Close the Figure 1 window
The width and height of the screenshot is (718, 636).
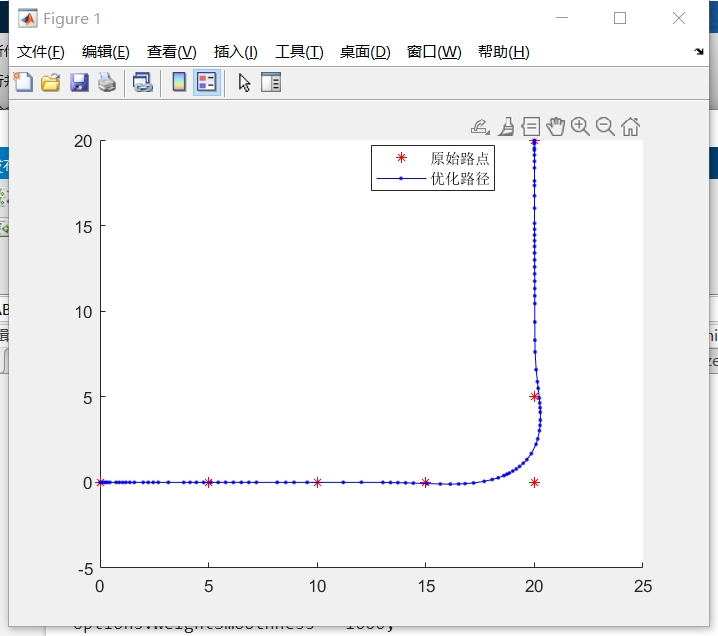click(679, 18)
